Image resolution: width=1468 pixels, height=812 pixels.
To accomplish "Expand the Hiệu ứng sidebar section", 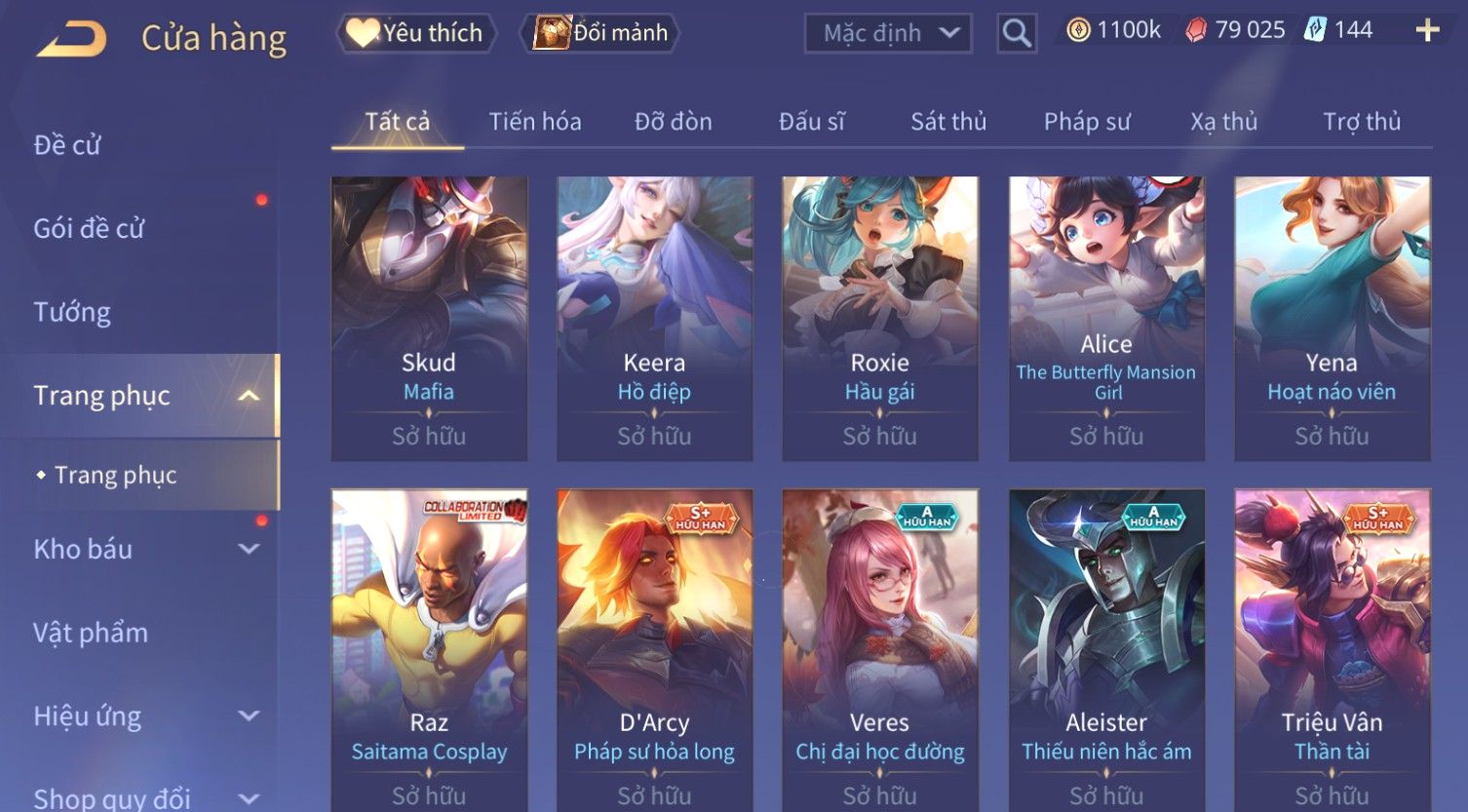I will click(249, 716).
